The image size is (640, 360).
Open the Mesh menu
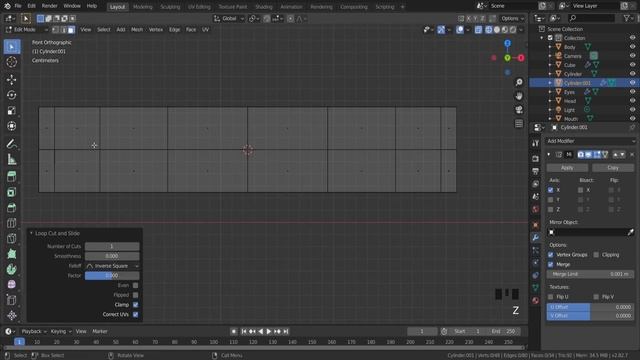(x=137, y=30)
